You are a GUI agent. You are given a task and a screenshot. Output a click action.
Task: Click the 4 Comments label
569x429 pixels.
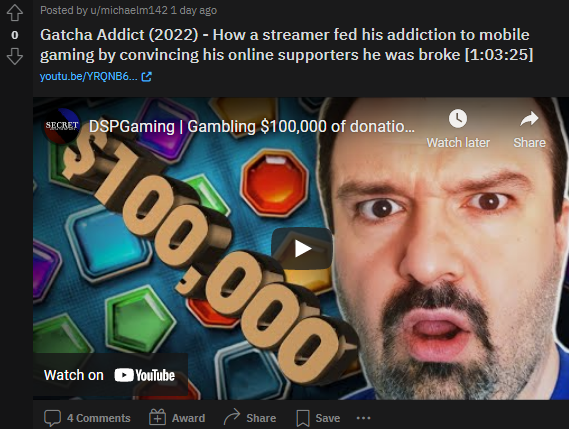click(x=99, y=418)
